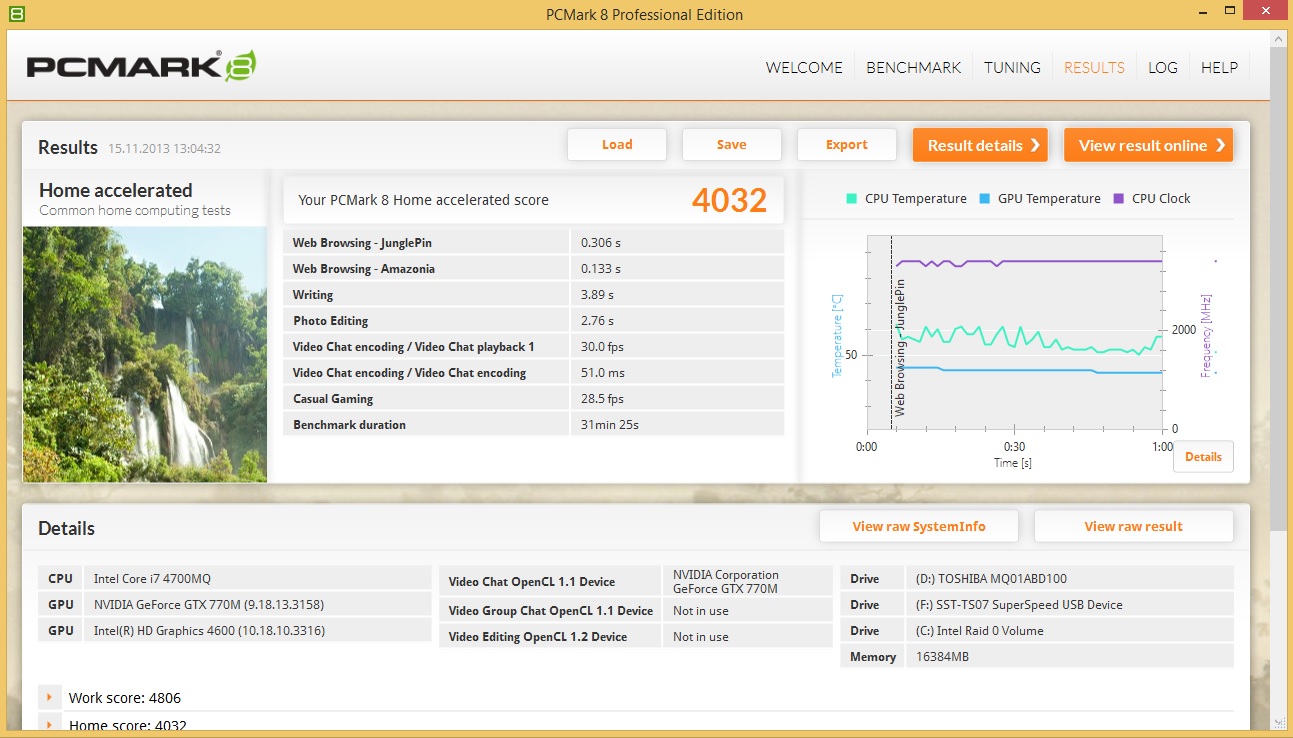The width and height of the screenshot is (1293, 738).
Task: Select the Video Chat playback 1 row
Action: [534, 347]
